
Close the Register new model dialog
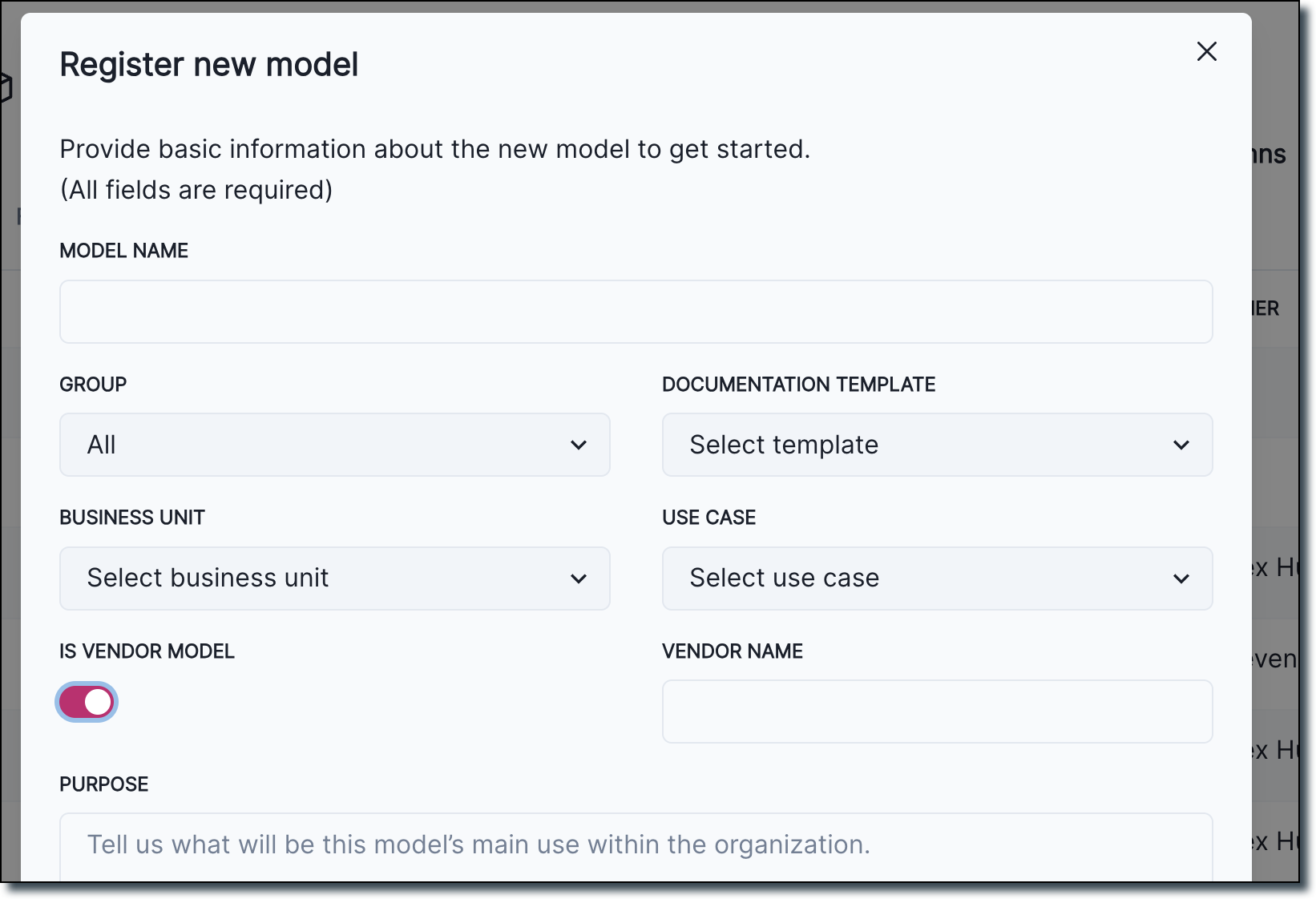(x=1207, y=51)
